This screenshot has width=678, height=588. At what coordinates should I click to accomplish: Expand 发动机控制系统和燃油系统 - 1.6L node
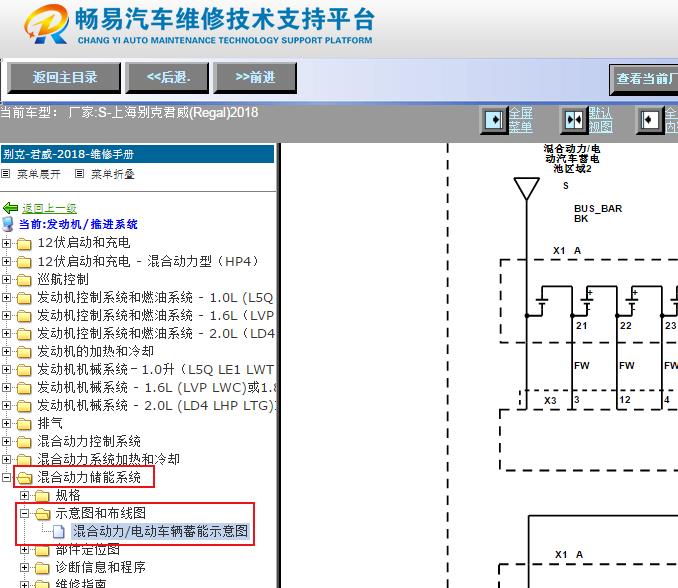[x=6, y=316]
